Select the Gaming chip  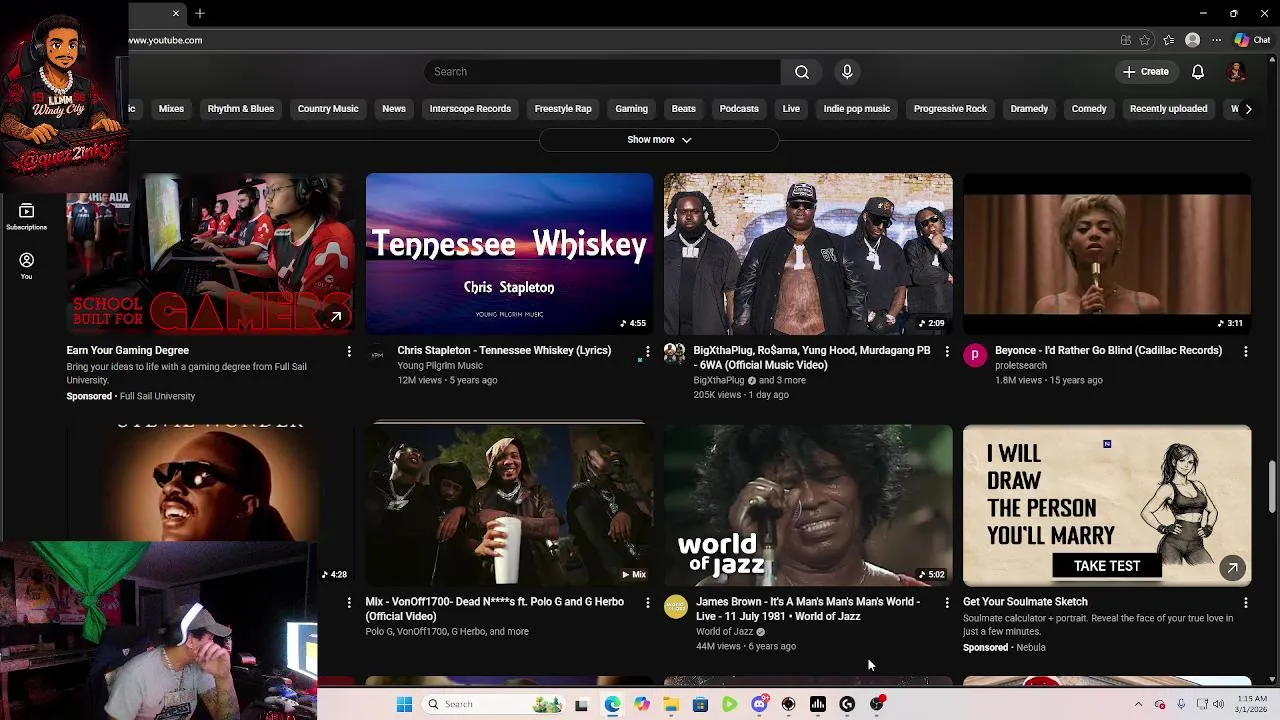(x=631, y=109)
